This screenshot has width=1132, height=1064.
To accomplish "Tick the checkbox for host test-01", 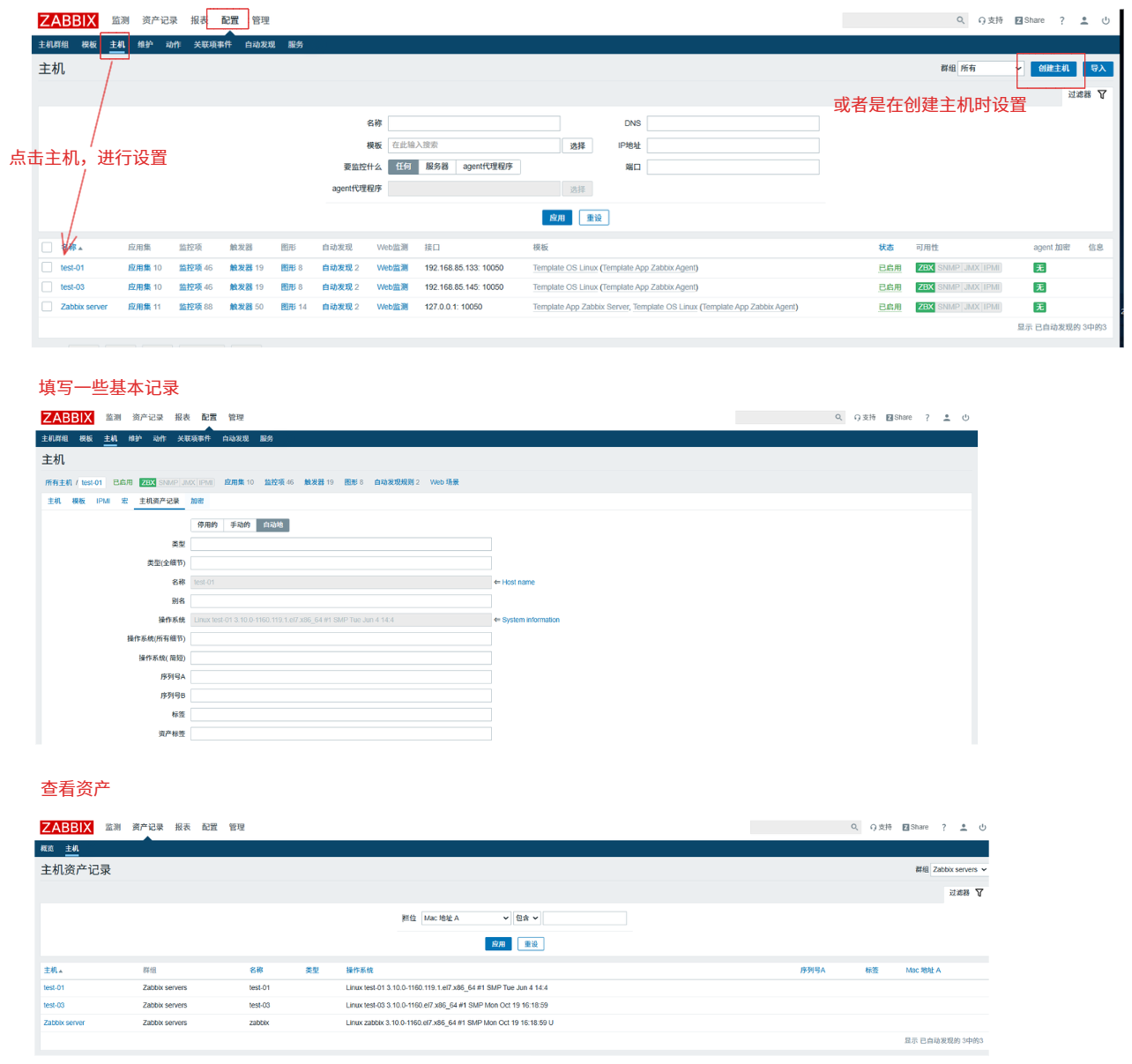I will [47, 267].
